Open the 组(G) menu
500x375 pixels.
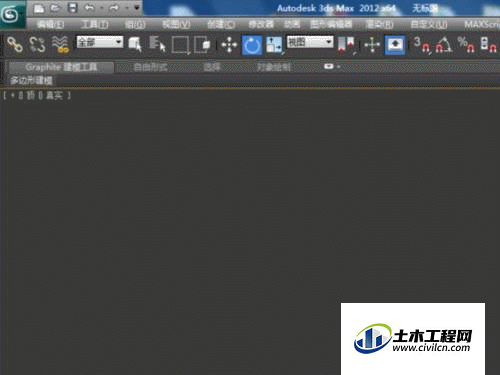point(135,24)
